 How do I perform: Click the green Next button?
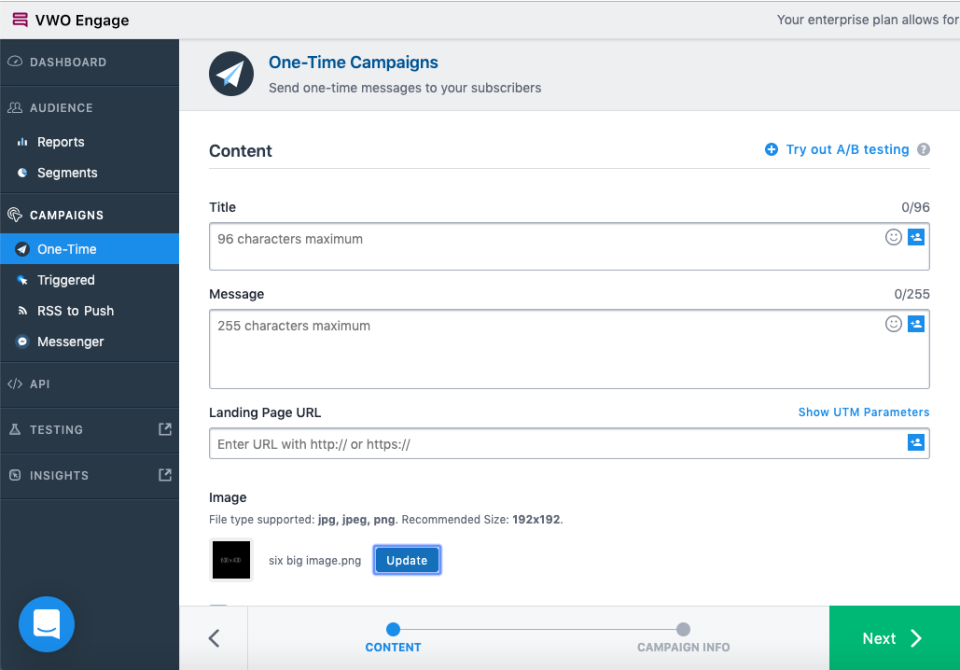888,638
